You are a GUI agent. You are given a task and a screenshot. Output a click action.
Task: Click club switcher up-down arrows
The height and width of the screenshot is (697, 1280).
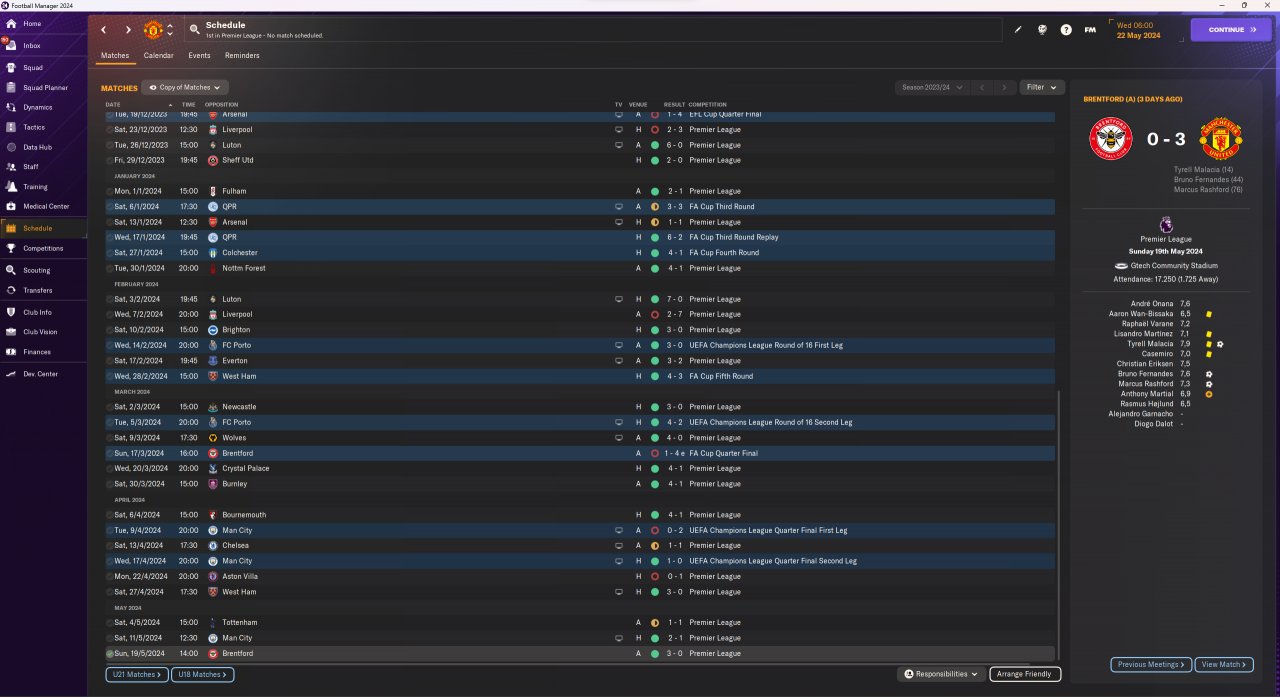[170, 30]
